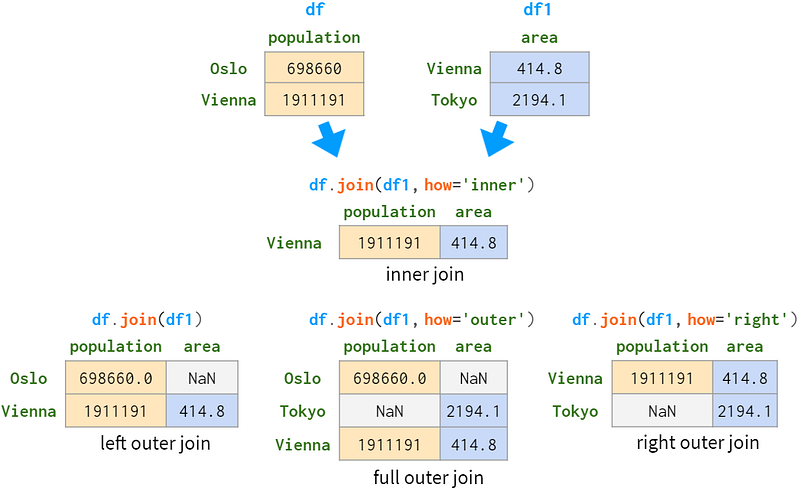
Task: Select 1911191 cell in right outer join table
Action: (x=662, y=378)
